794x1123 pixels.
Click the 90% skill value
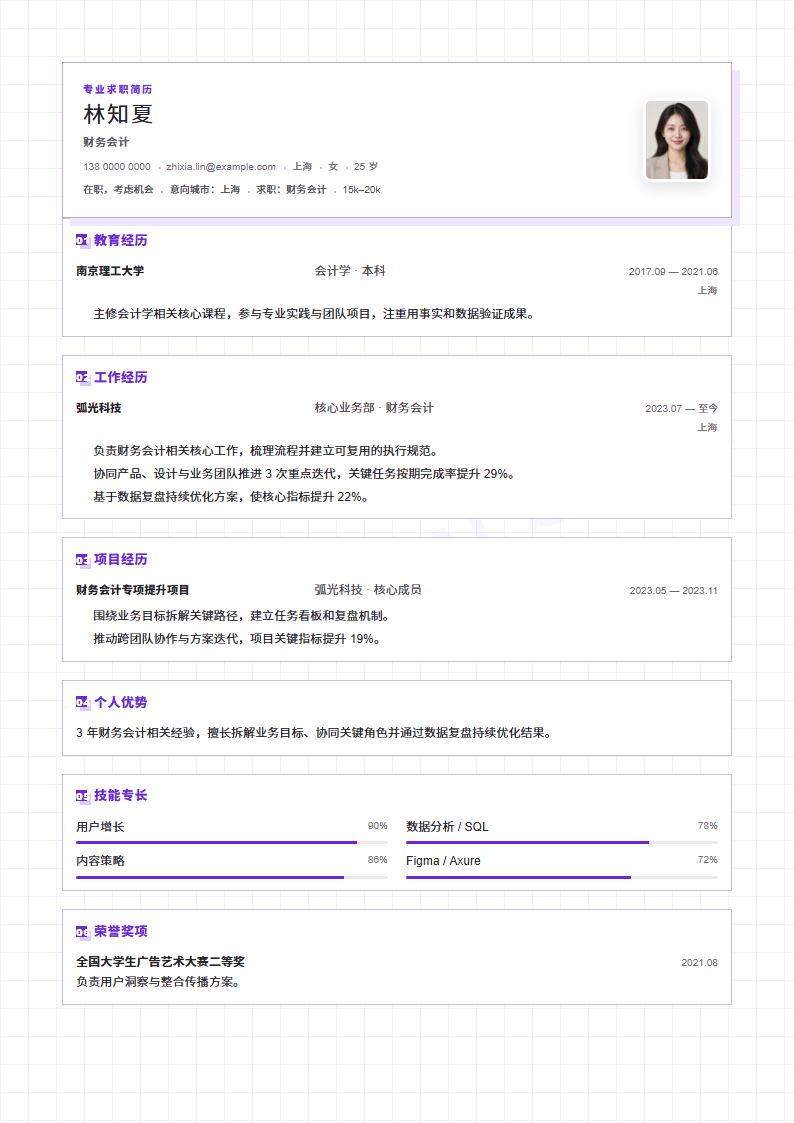coord(377,826)
